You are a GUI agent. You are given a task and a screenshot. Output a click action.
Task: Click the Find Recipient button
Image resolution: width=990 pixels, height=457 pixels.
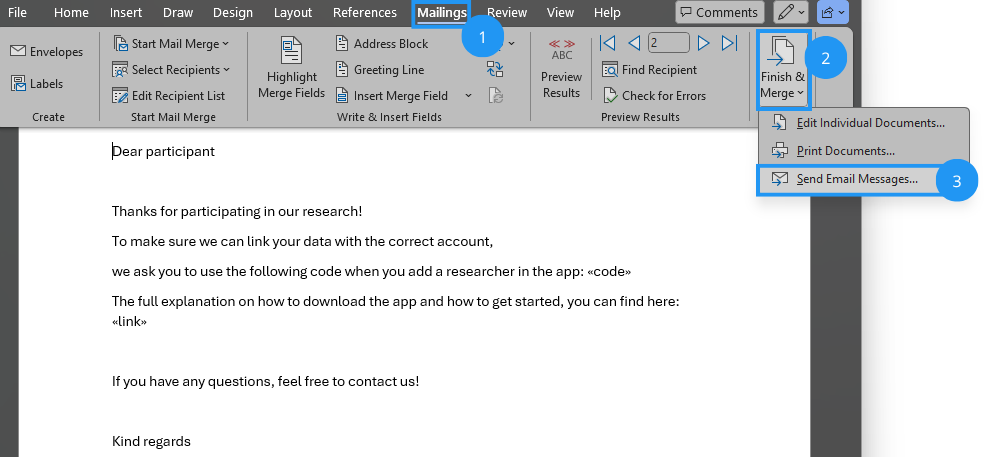click(650, 69)
